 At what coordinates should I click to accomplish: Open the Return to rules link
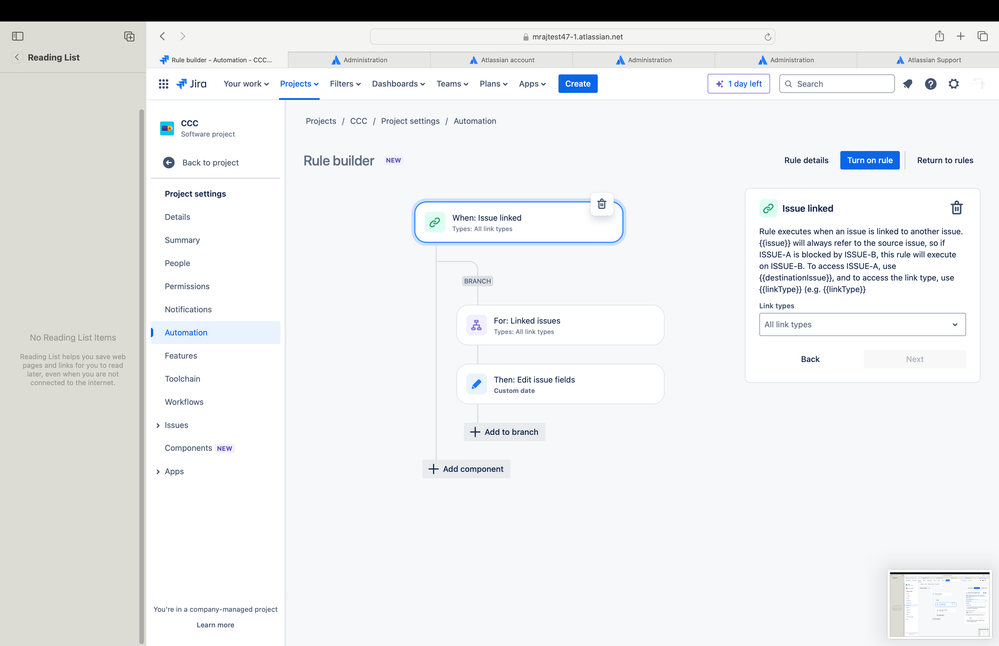(945, 161)
